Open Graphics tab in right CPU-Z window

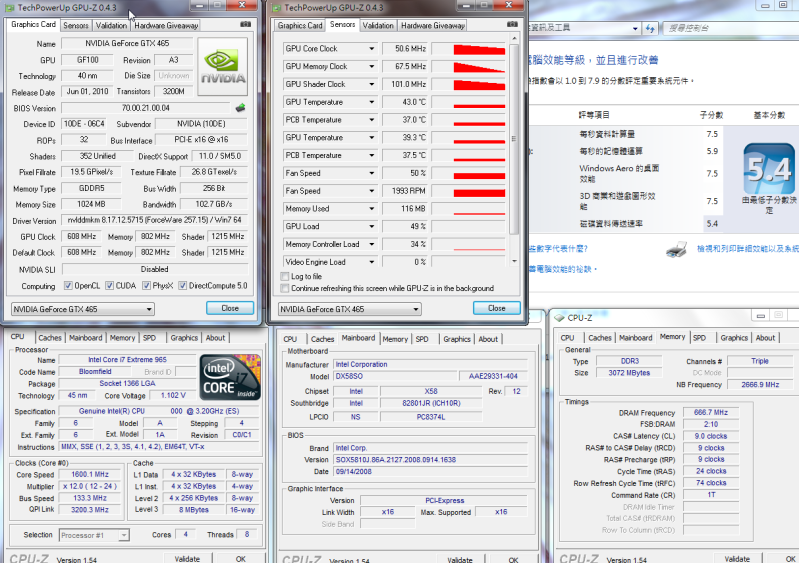734,338
